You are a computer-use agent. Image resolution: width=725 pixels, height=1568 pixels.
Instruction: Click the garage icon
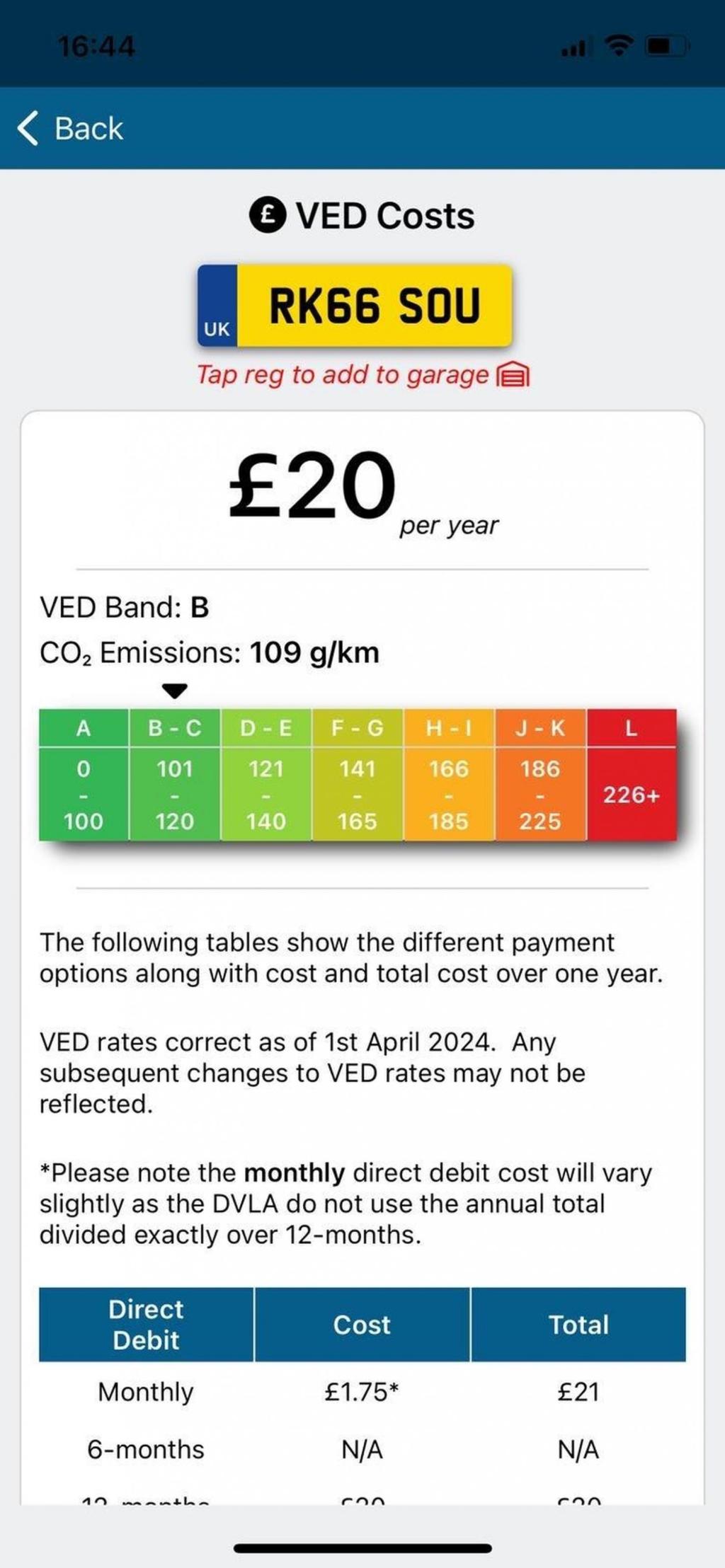pos(513,375)
